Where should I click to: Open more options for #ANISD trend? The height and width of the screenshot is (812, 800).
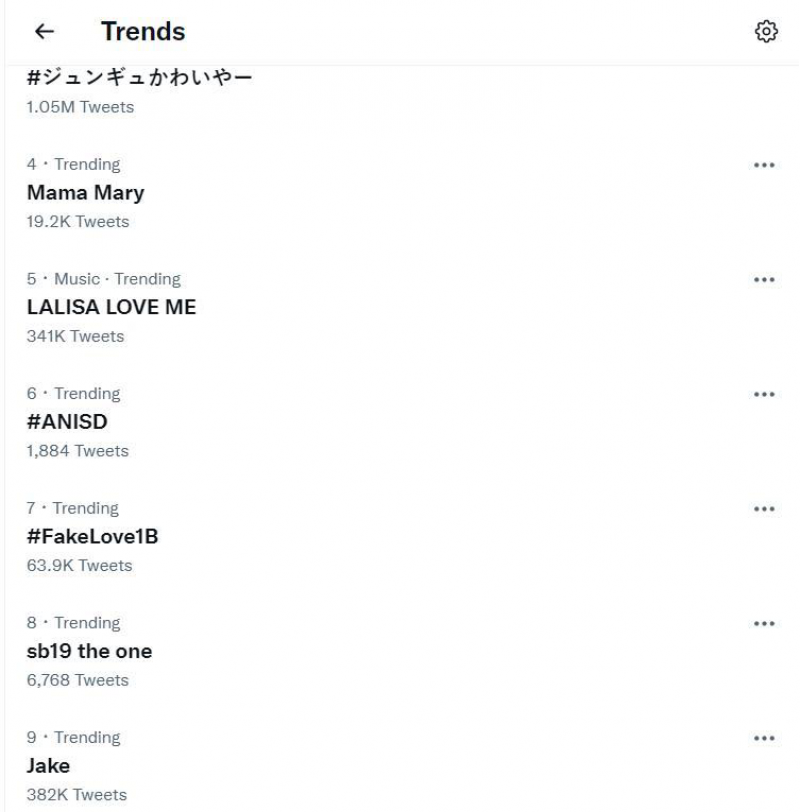point(765,394)
